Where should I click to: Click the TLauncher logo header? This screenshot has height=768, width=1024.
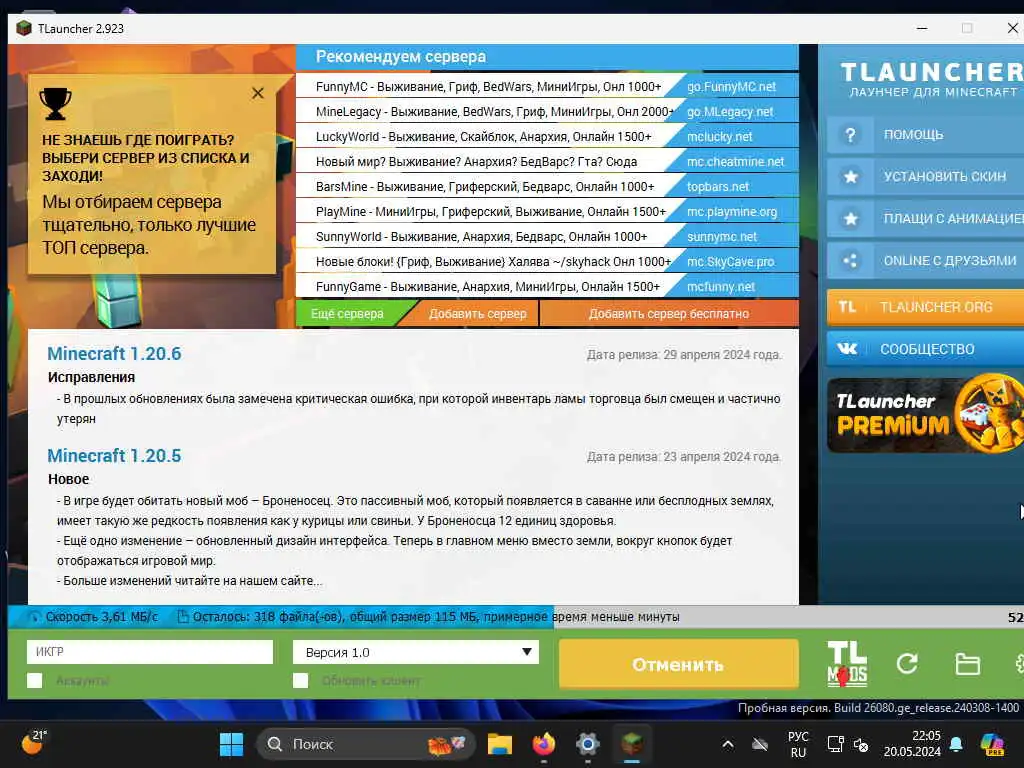click(932, 79)
